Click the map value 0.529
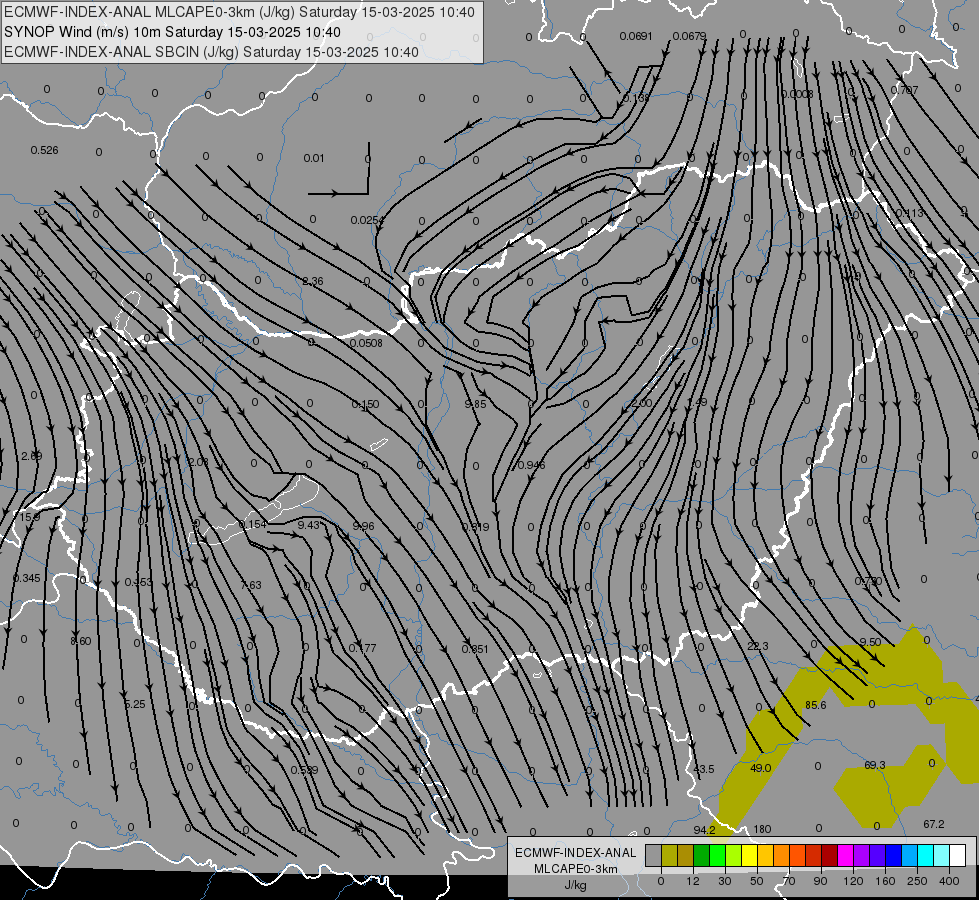The image size is (979, 900). [x=305, y=770]
